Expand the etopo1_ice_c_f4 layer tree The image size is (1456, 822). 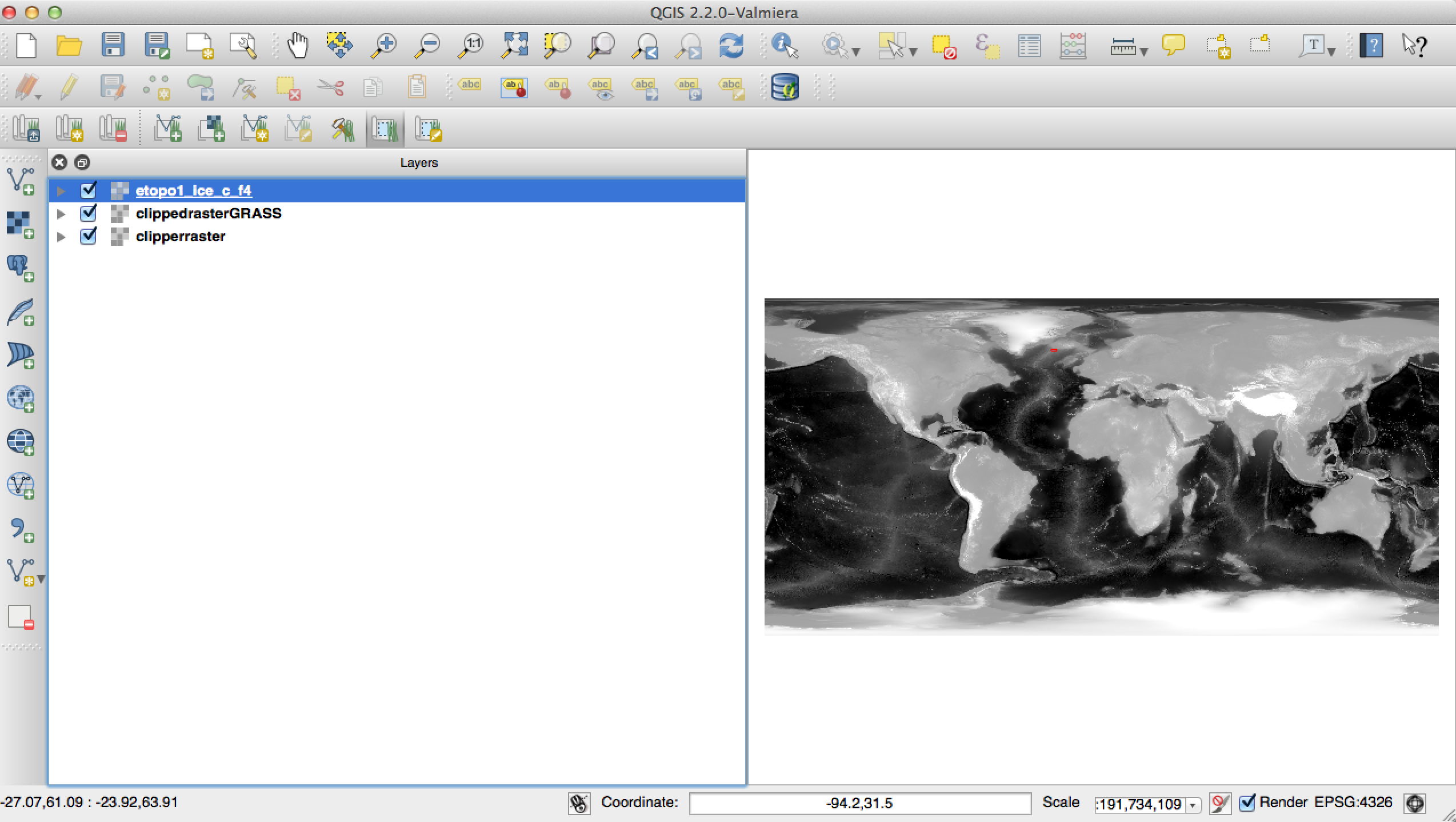[61, 191]
